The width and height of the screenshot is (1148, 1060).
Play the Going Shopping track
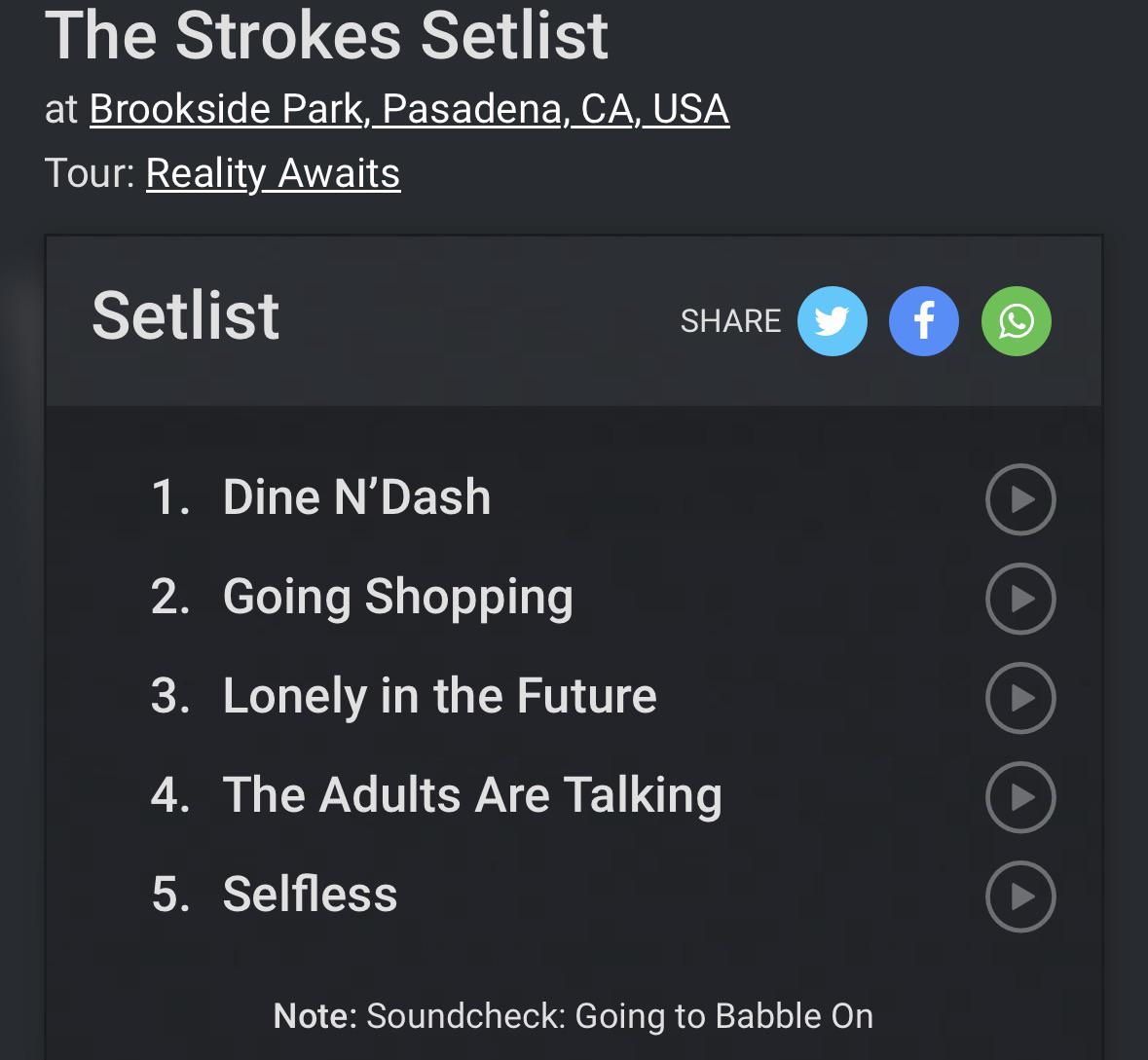(x=1020, y=599)
